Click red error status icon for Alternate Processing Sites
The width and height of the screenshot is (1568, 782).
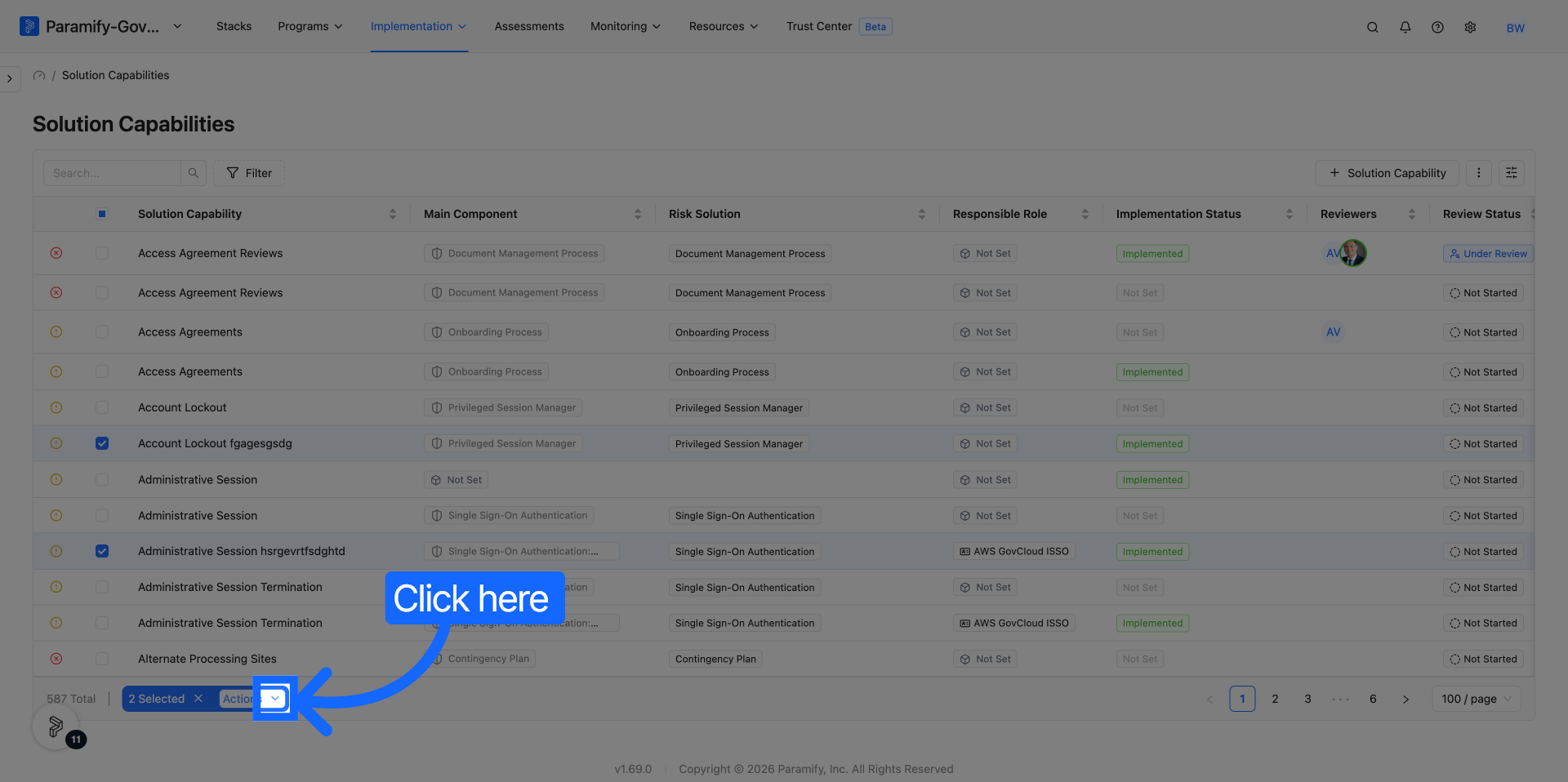click(x=56, y=659)
